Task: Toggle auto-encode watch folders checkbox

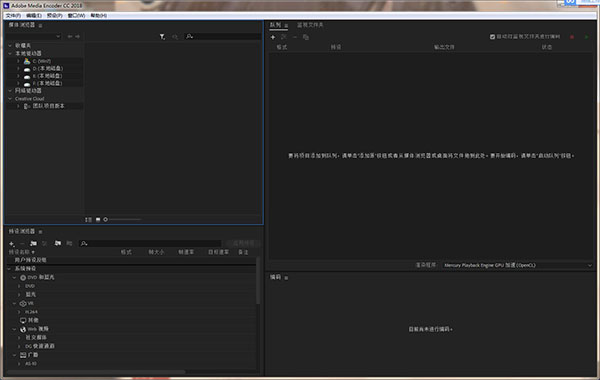Action: pos(492,37)
